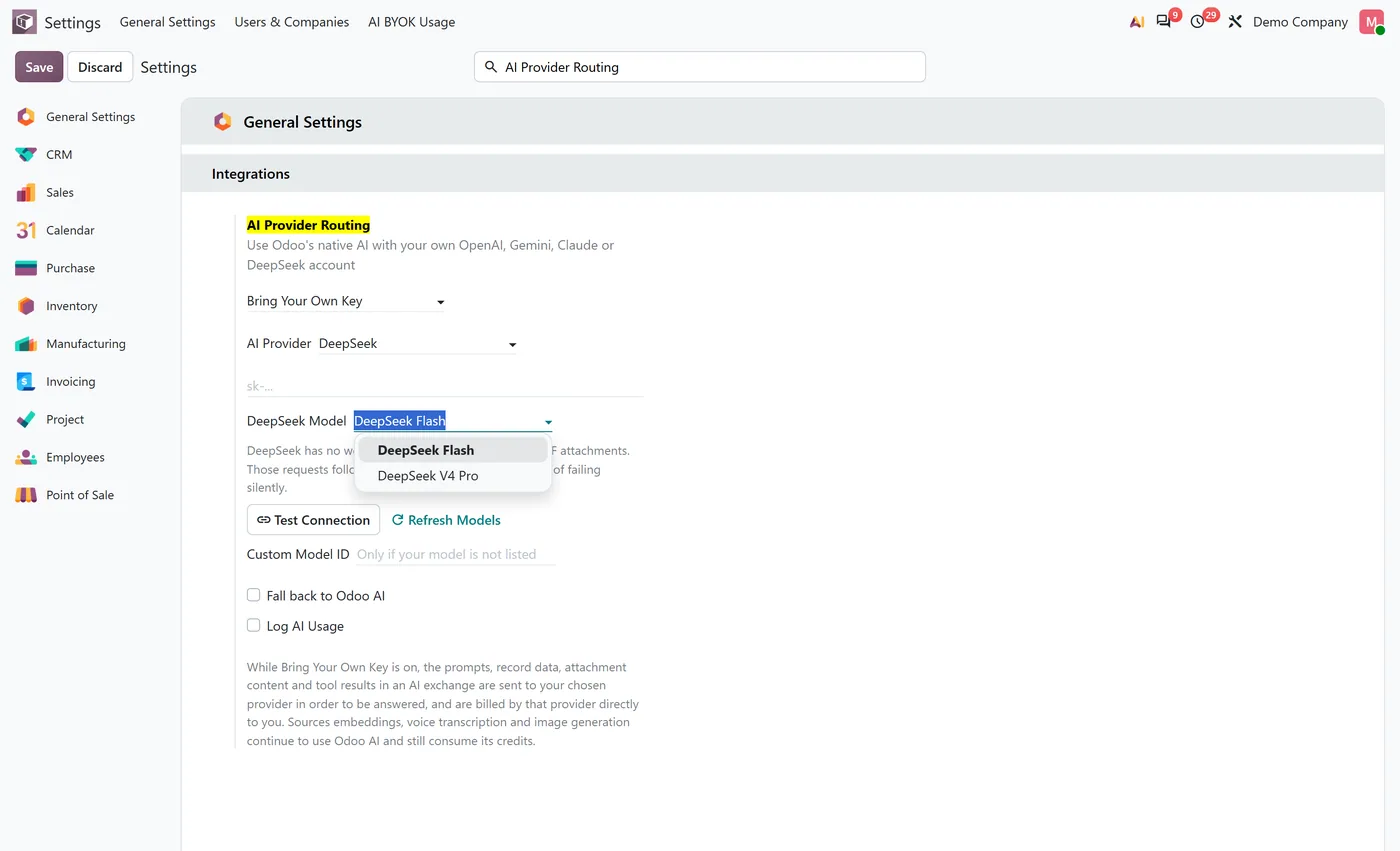The image size is (1400, 851).
Task: Open the Users & Companies menu
Action: pos(292,22)
